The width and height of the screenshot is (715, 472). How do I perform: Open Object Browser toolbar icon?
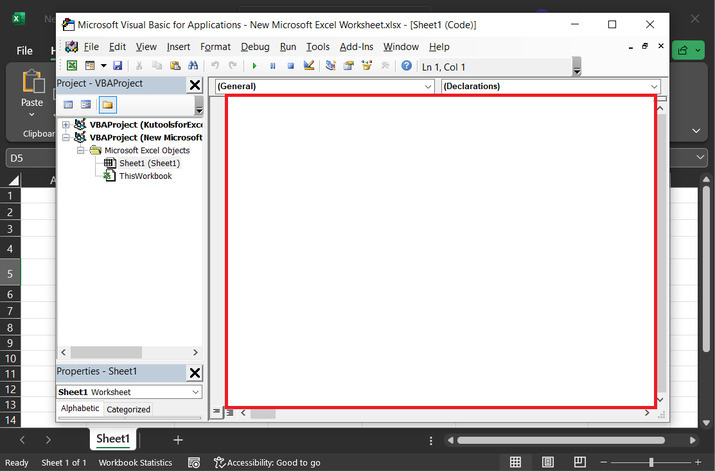coord(367,66)
